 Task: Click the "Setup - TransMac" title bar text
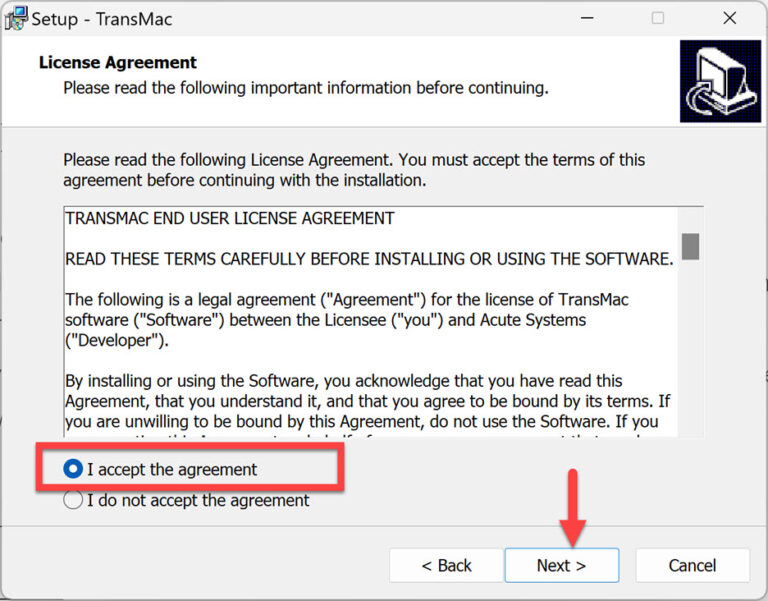pyautogui.click(x=102, y=19)
